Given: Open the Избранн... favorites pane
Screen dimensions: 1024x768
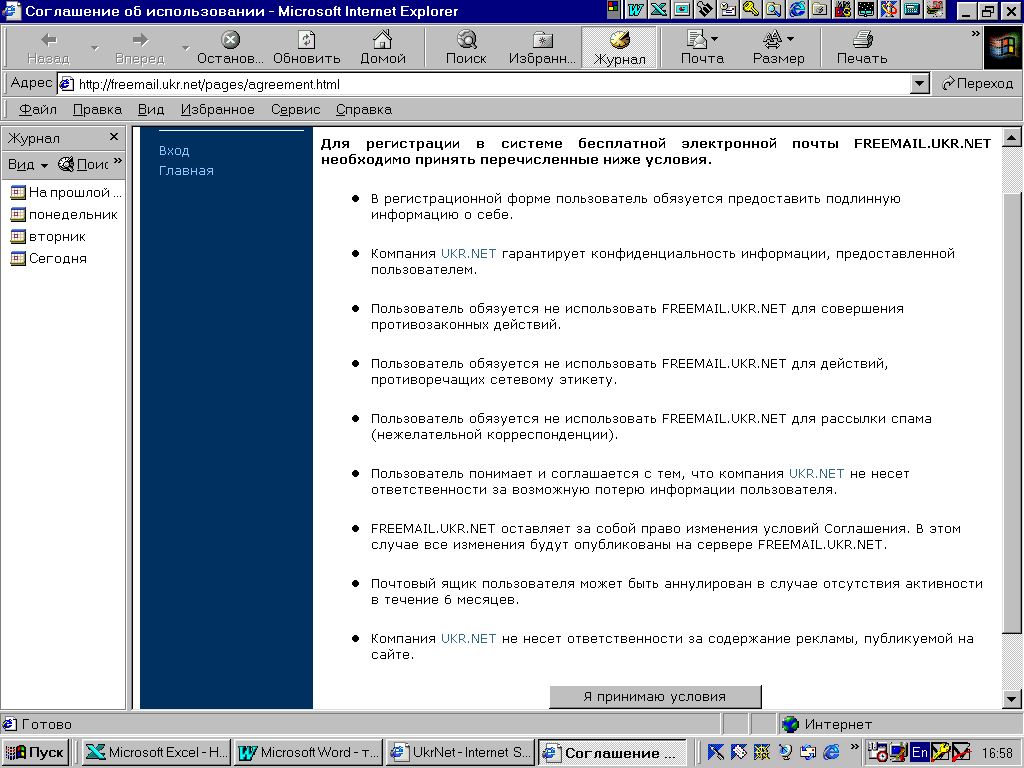Looking at the screenshot, I should (542, 48).
